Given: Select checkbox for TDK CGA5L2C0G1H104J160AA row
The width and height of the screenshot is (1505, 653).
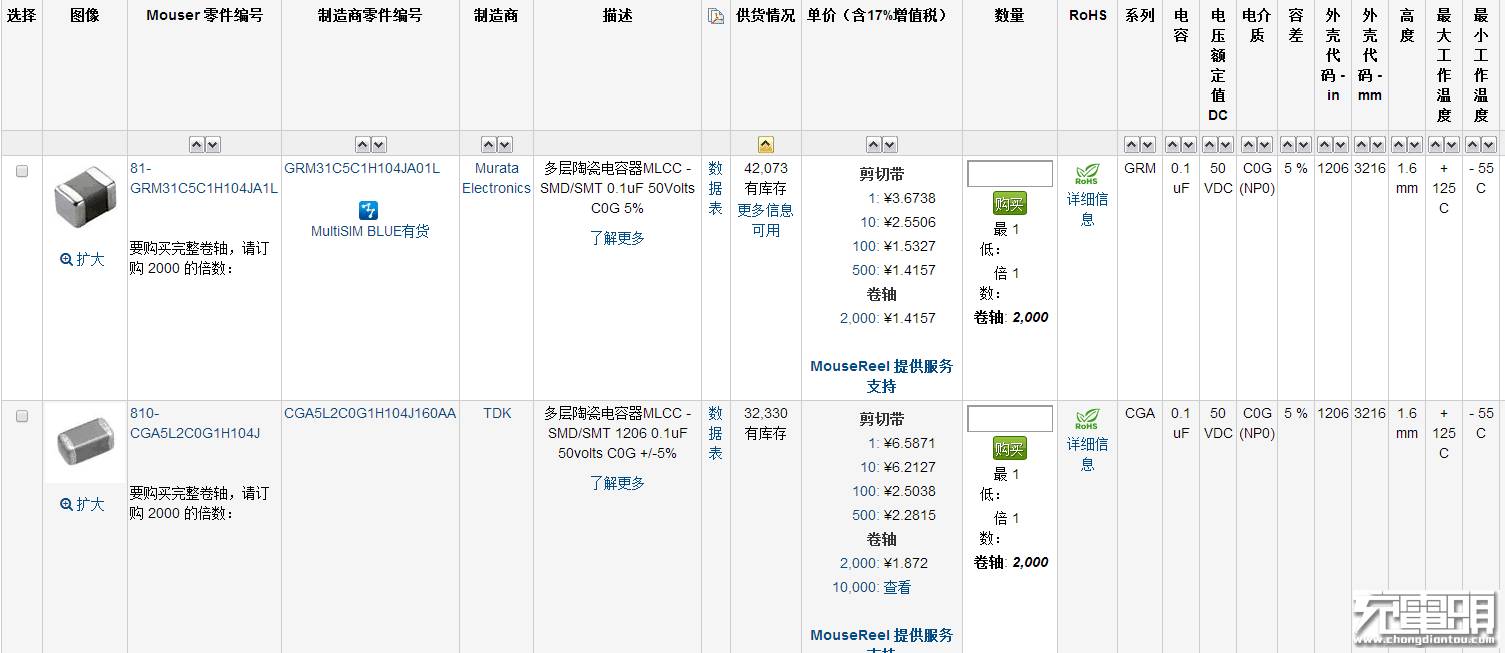Looking at the screenshot, I should 22,416.
